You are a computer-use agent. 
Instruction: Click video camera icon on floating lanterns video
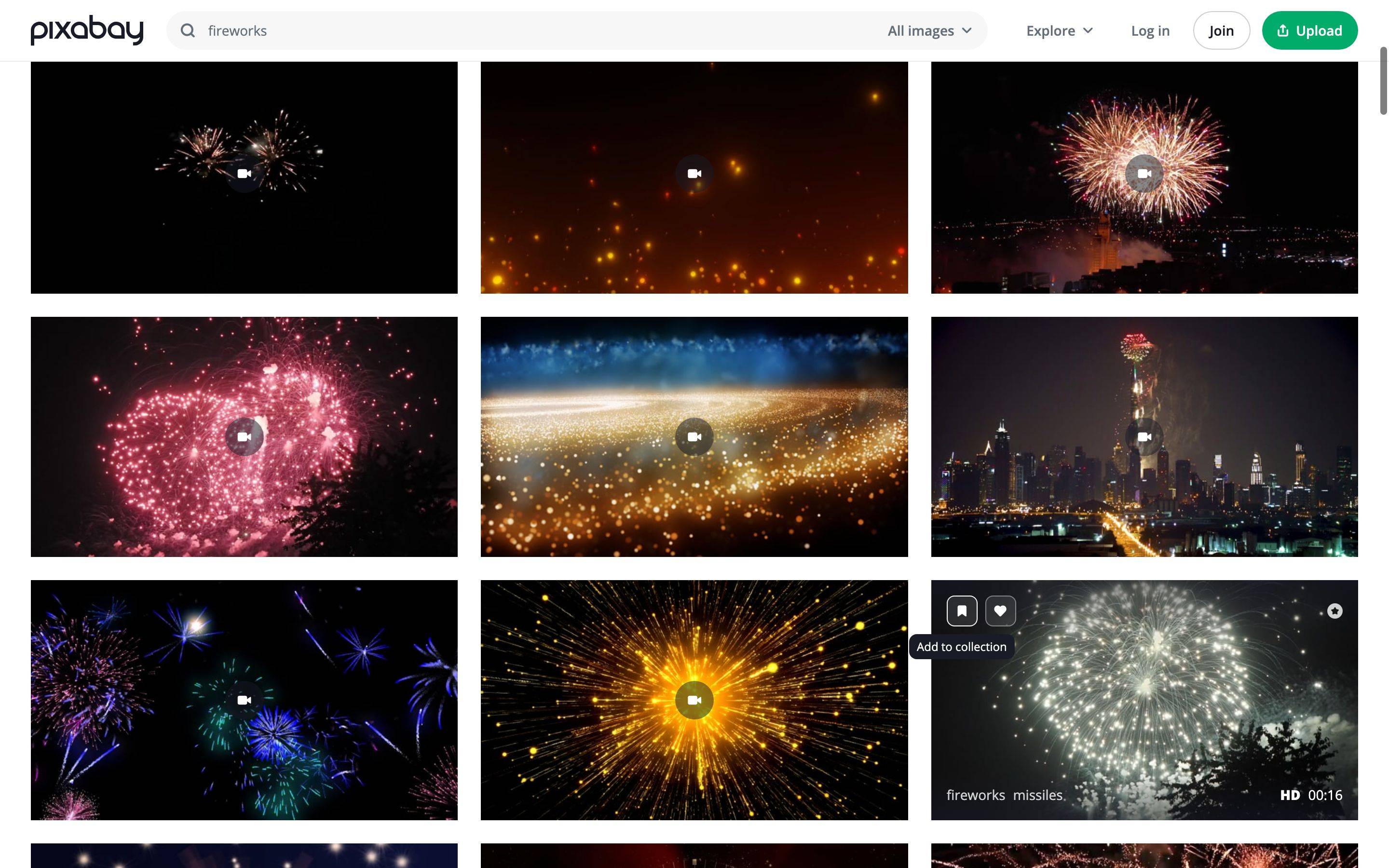click(694, 174)
